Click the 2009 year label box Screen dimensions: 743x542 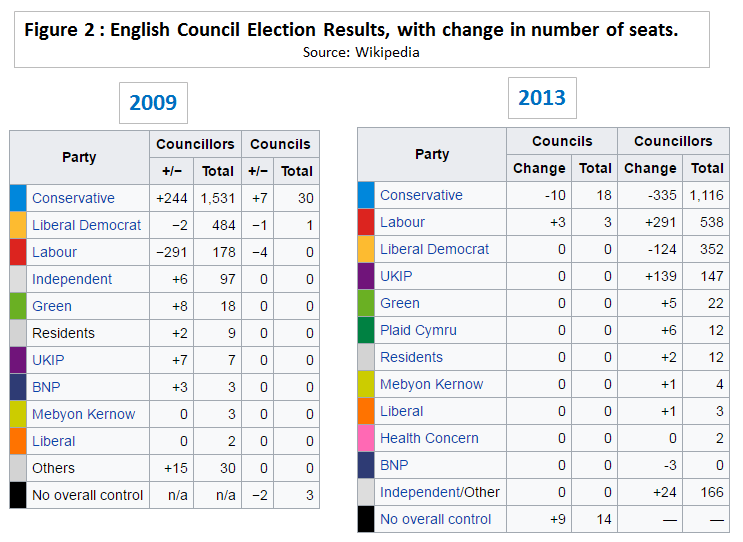pos(153,102)
